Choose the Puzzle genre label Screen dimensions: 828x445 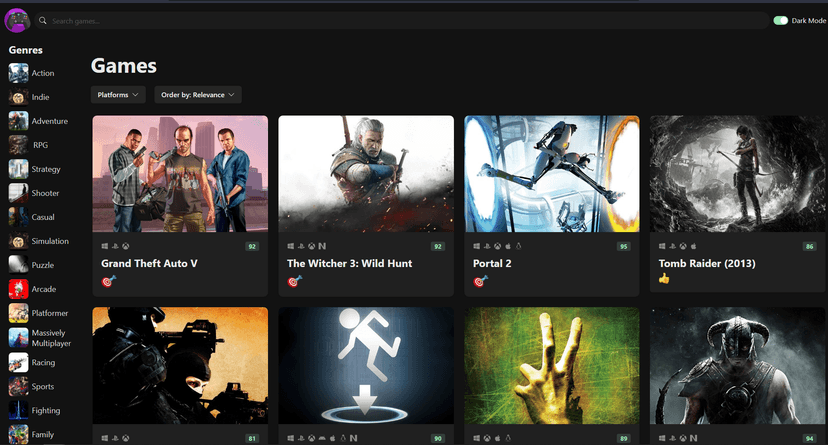coord(43,265)
